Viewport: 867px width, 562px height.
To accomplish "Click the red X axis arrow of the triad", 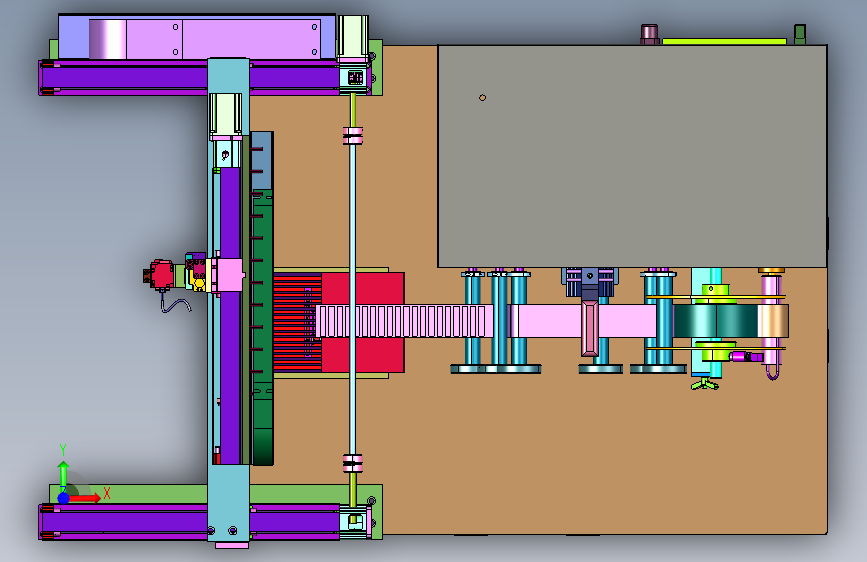I will (x=86, y=498).
